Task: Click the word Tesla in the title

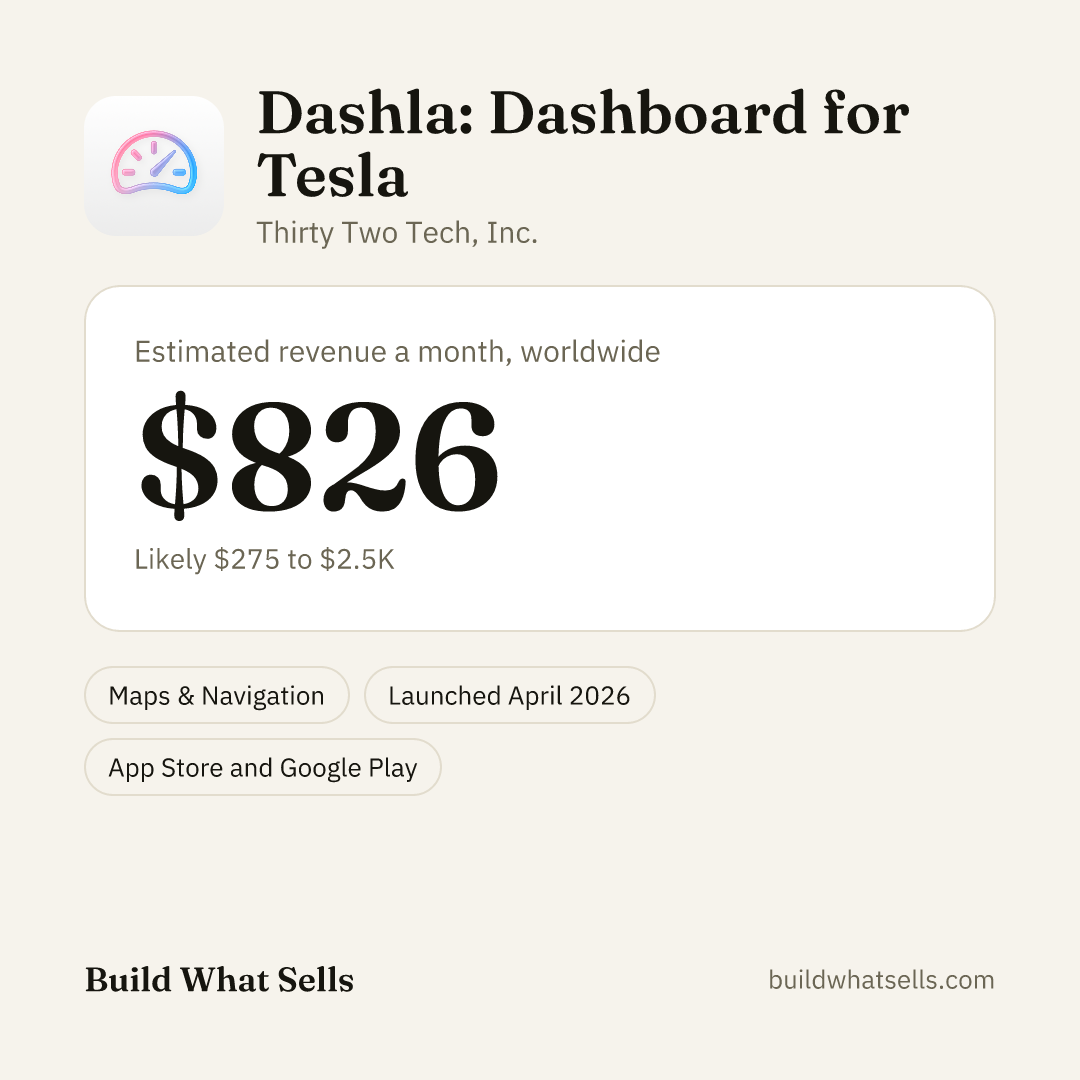Action: [333, 175]
